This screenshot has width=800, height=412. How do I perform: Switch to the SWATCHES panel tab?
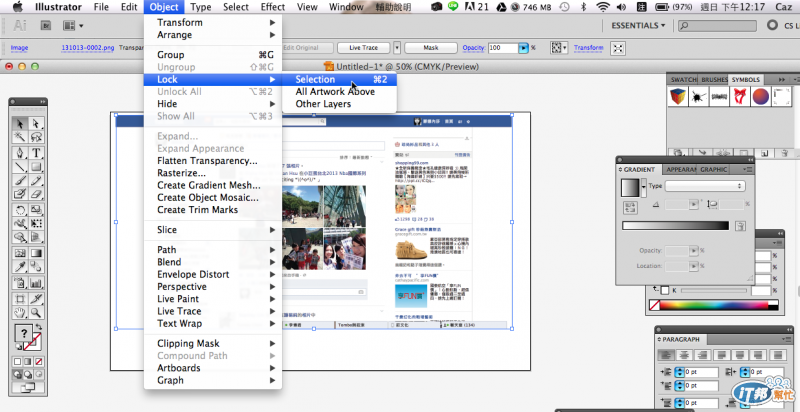click(683, 80)
